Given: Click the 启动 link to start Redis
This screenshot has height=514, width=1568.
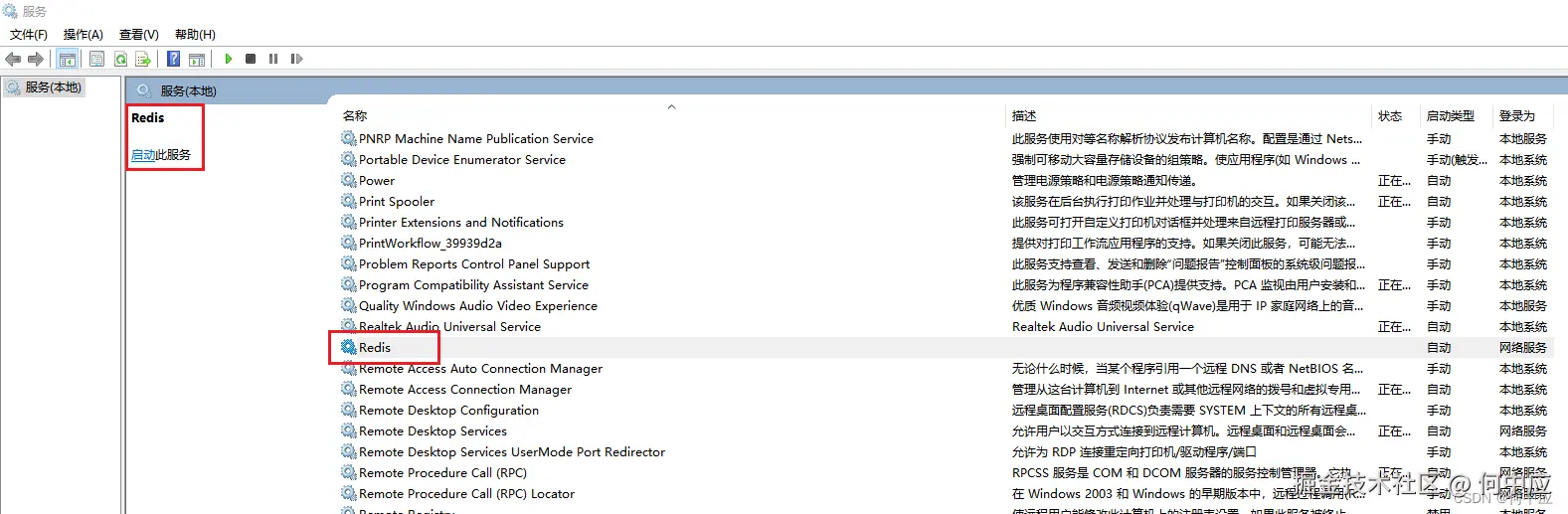Looking at the screenshot, I should tap(143, 155).
